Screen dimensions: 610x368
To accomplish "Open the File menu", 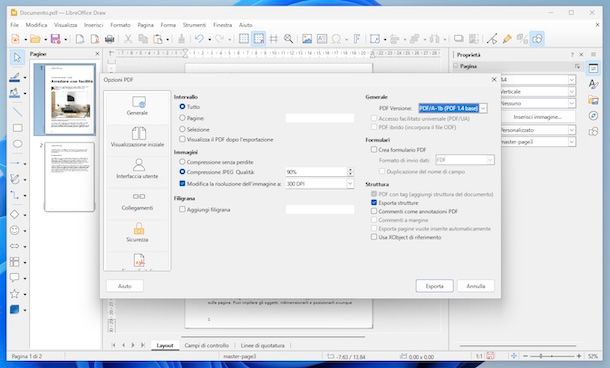I will pyautogui.click(x=14, y=25).
